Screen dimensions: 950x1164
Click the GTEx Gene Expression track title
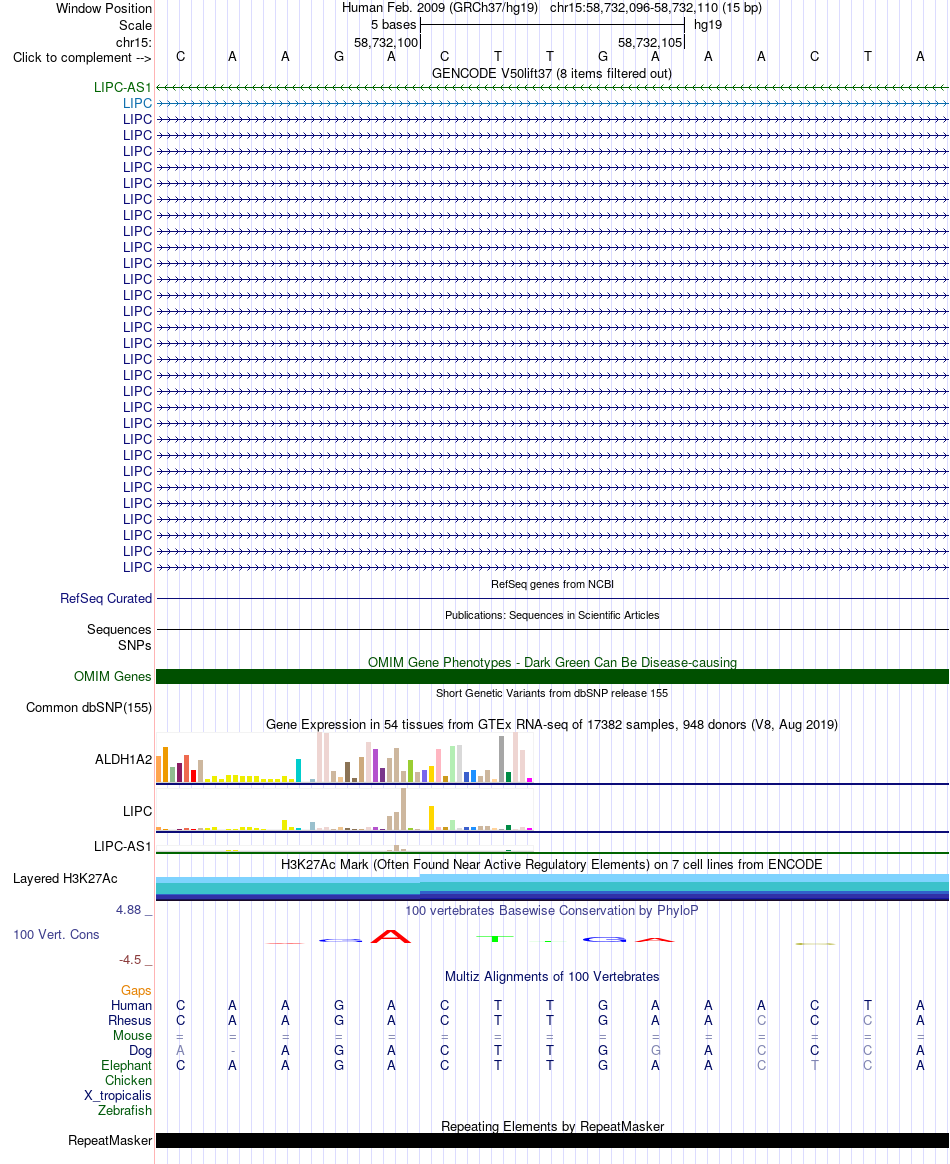552,725
